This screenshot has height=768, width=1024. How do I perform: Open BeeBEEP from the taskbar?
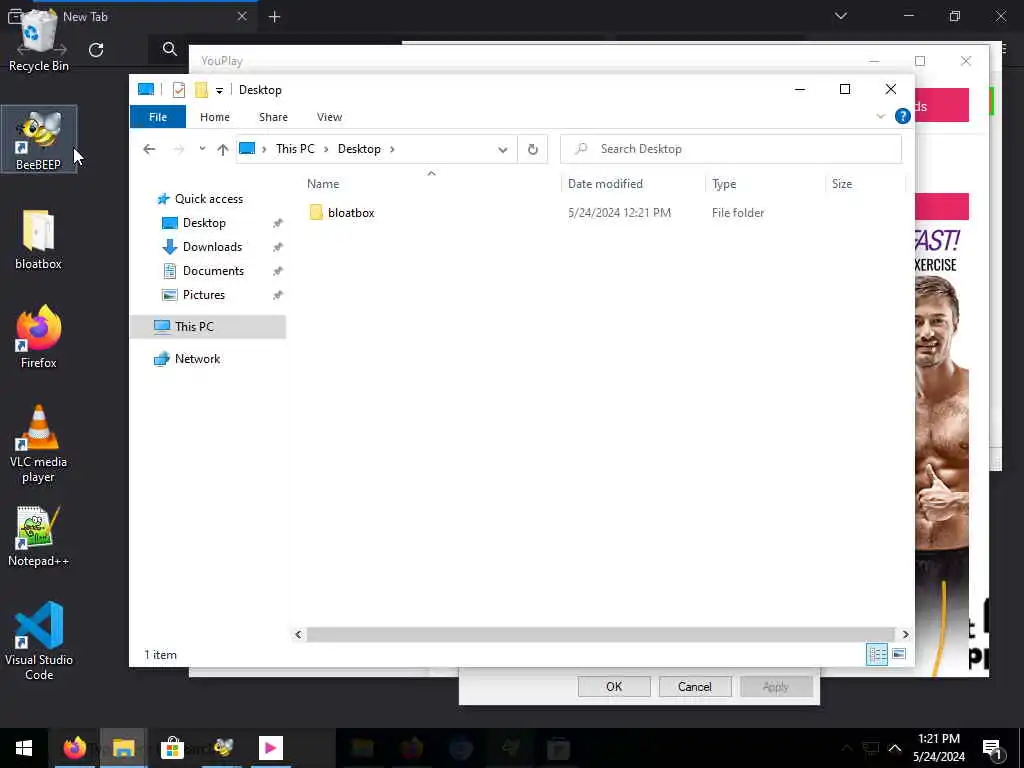pyautogui.click(x=222, y=748)
